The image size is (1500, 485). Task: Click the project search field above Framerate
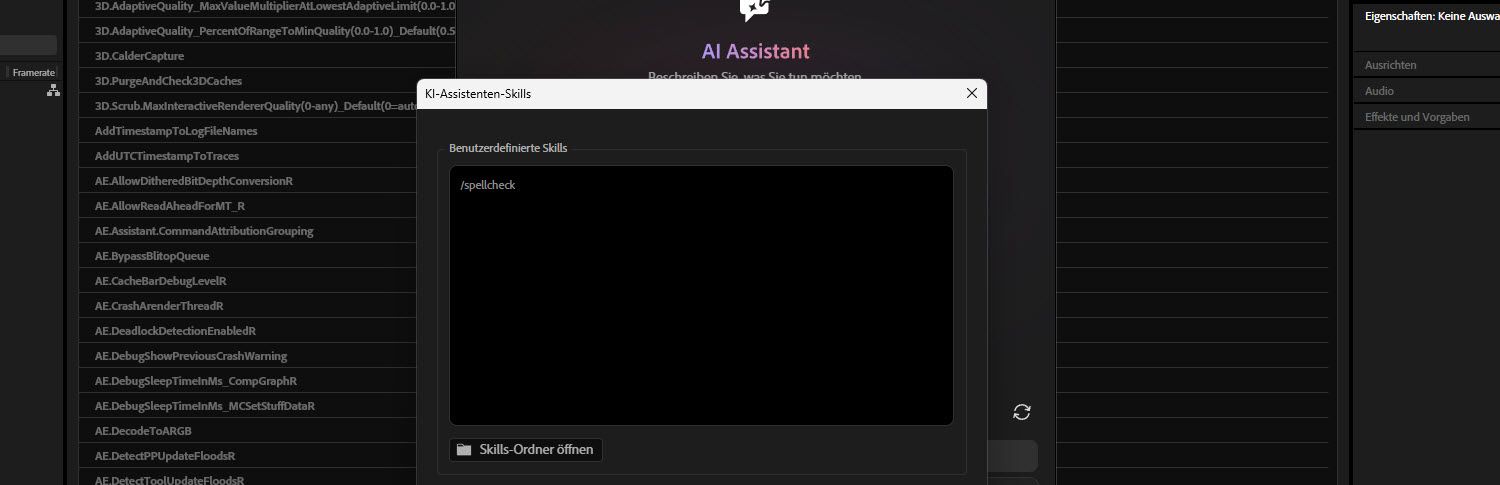(x=28, y=45)
